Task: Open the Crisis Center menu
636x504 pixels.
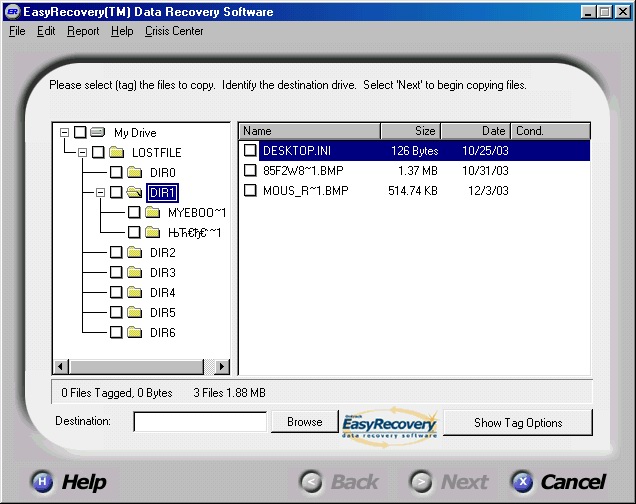Action: [174, 31]
